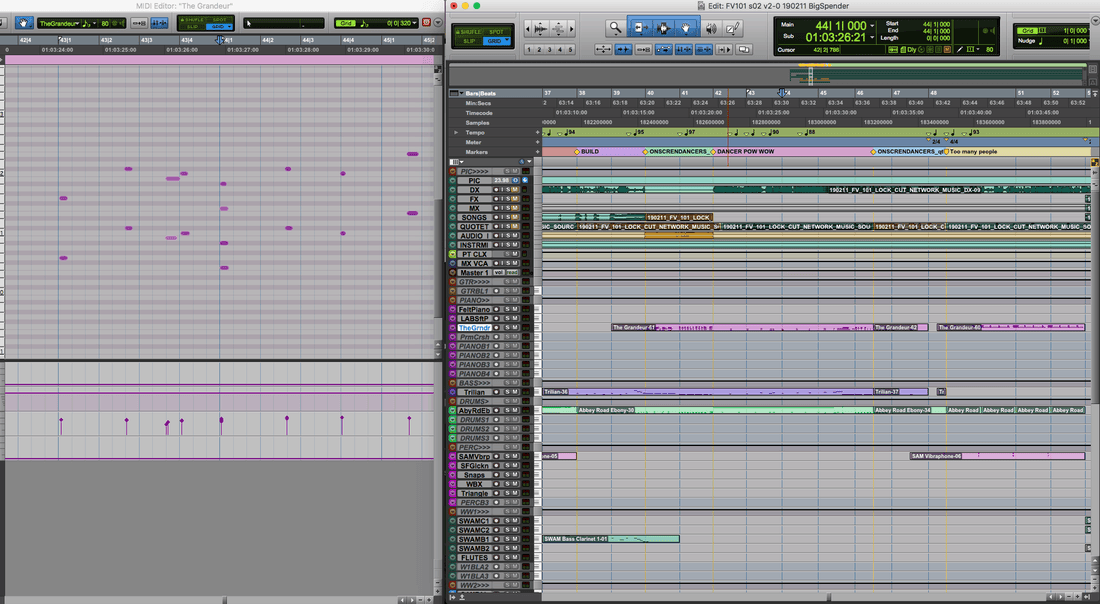Screen dimensions: 1100x604
Task: Open the Grid mode dropdown arrow
Action: pyautogui.click(x=507, y=41)
